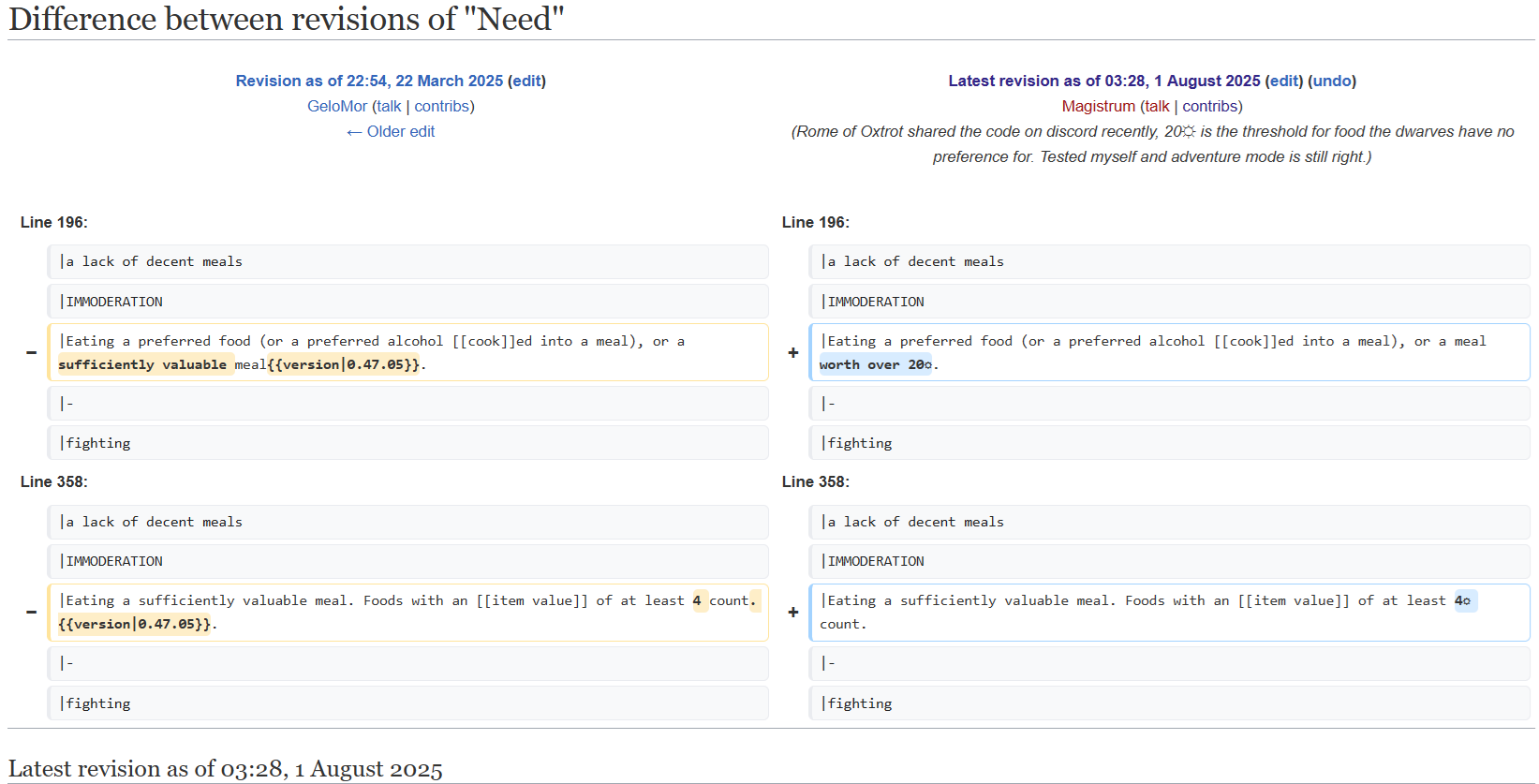Click the highlighted removed text 'sufficiently valuable'

[x=142, y=364]
